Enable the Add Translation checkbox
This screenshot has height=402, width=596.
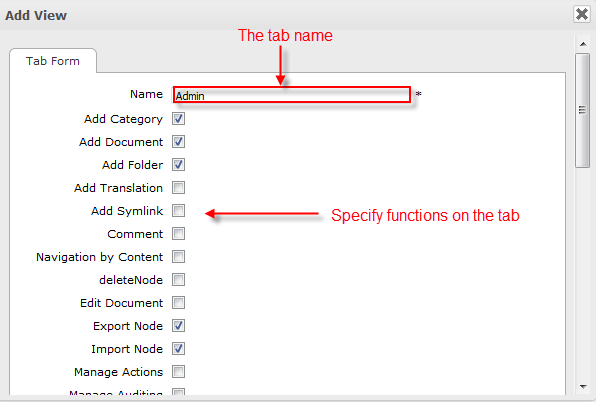(178, 188)
